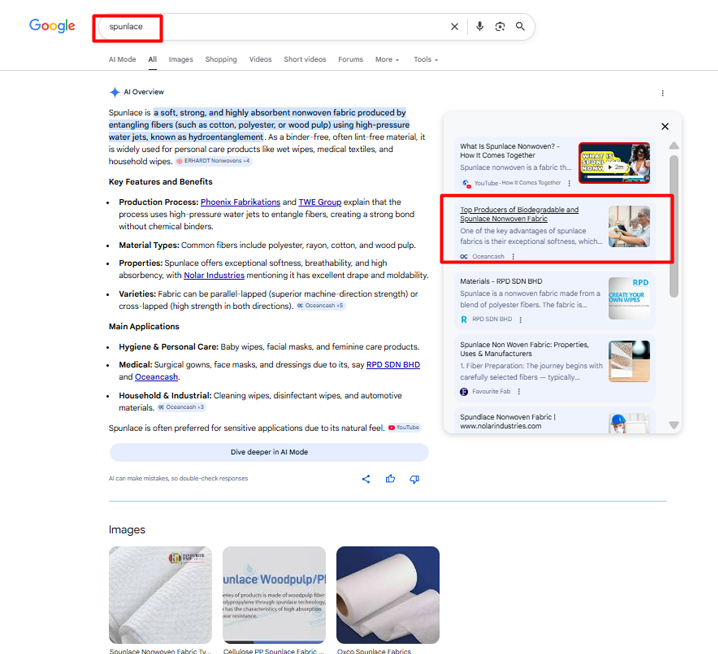Screen dimensions: 718x654
Task: Click the magnifier search icon
Action: 520,26
